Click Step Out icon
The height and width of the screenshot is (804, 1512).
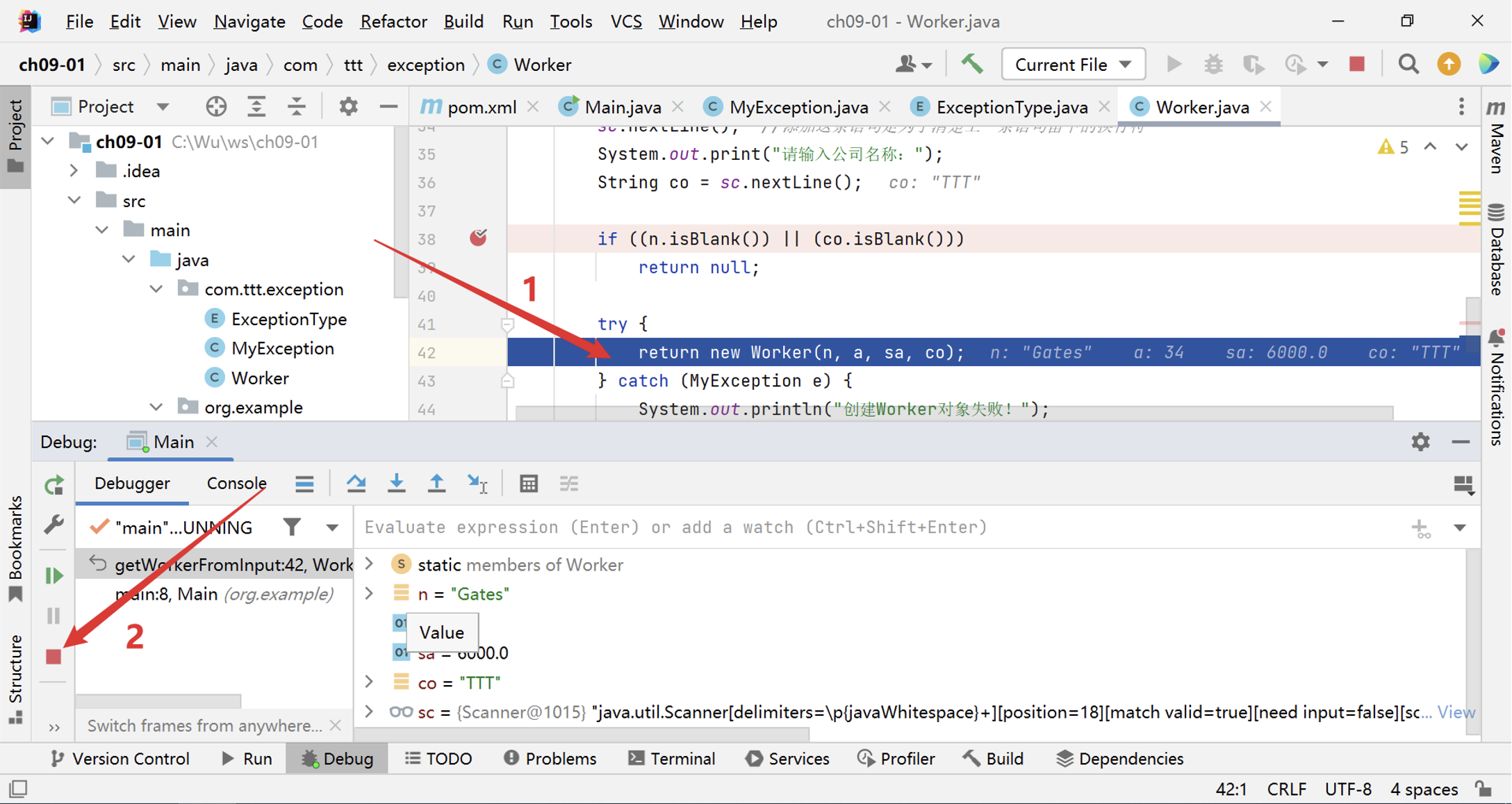point(436,483)
